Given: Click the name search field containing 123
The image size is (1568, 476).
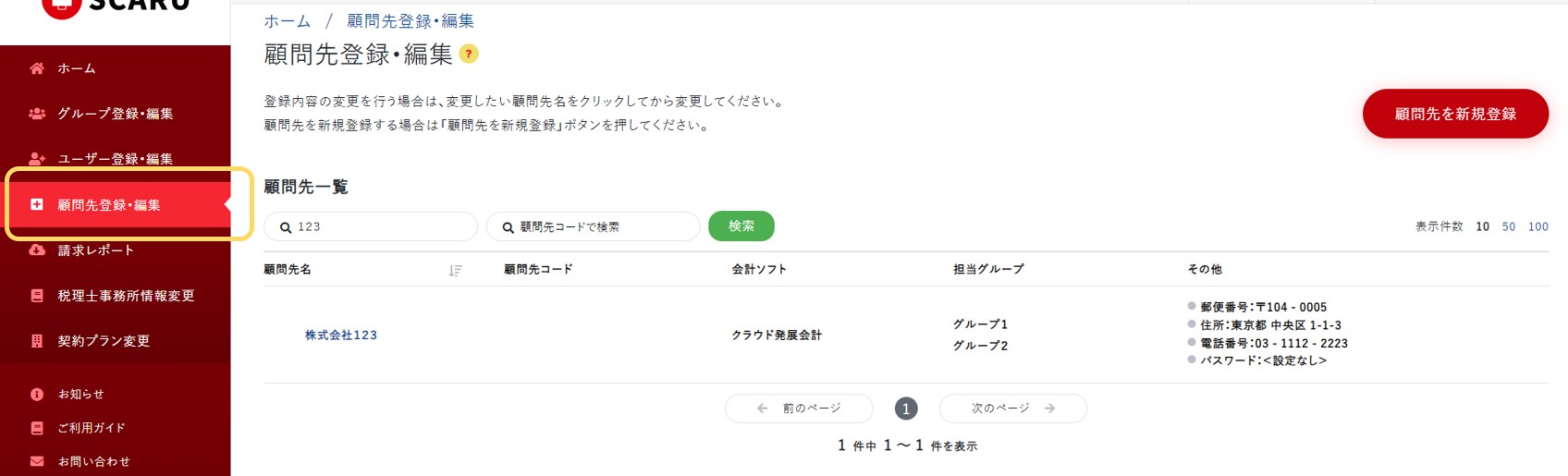Looking at the screenshot, I should 371,226.
